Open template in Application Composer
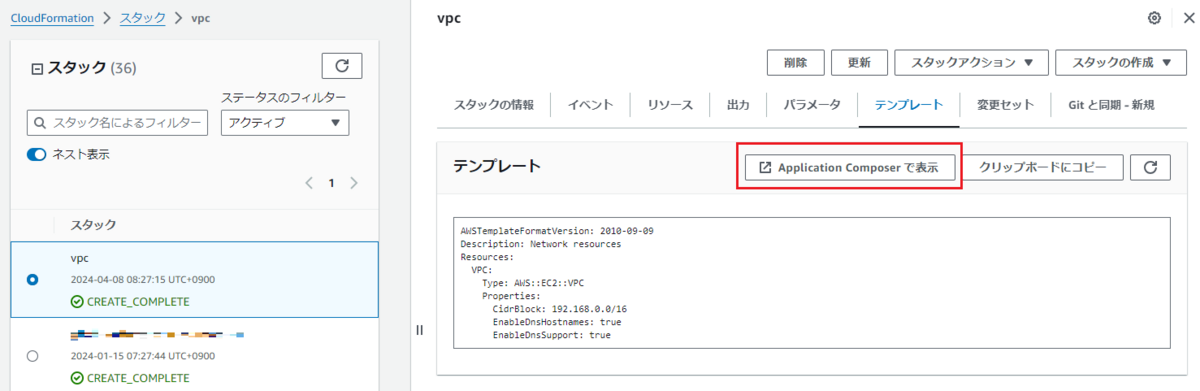The image size is (1200, 391). click(850, 168)
